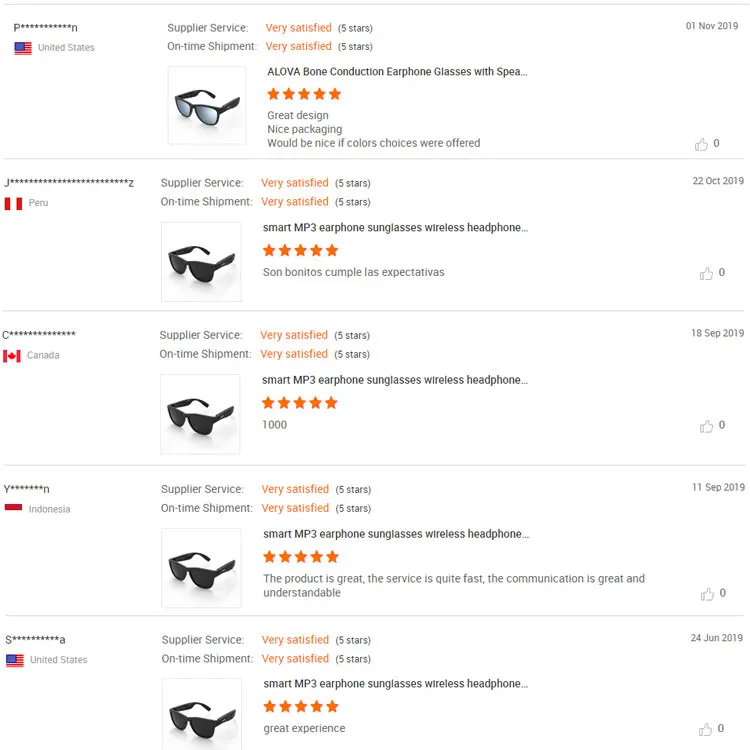Viewport: 750px width, 750px height.
Task: Open product link in Canada review
Action: pyautogui.click(x=394, y=380)
